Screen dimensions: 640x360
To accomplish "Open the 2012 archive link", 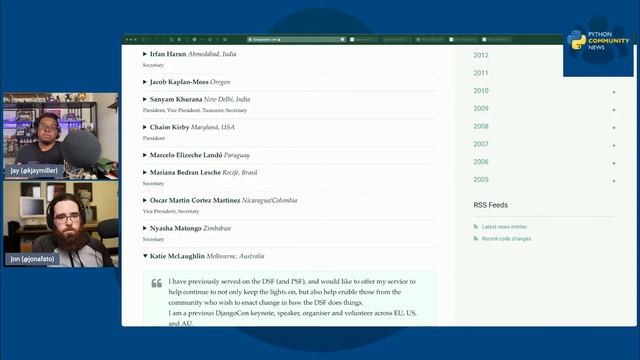I will pos(481,55).
